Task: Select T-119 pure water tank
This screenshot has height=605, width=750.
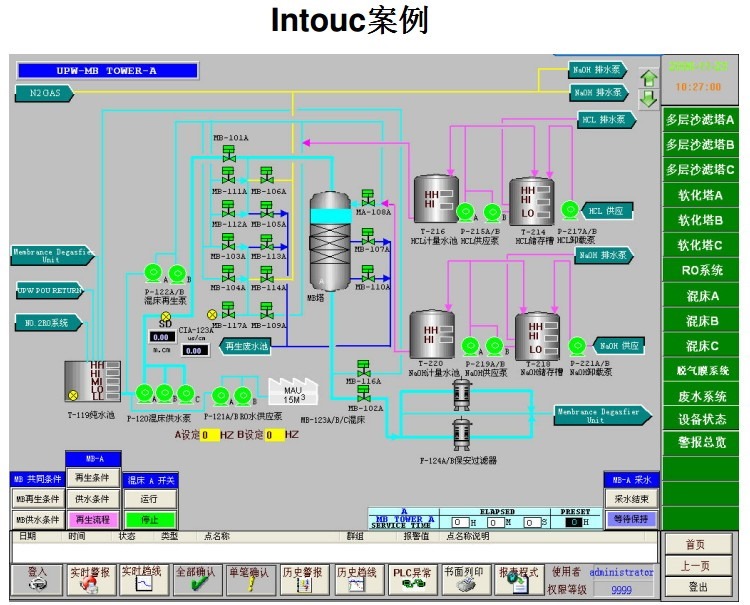Action: (x=92, y=381)
